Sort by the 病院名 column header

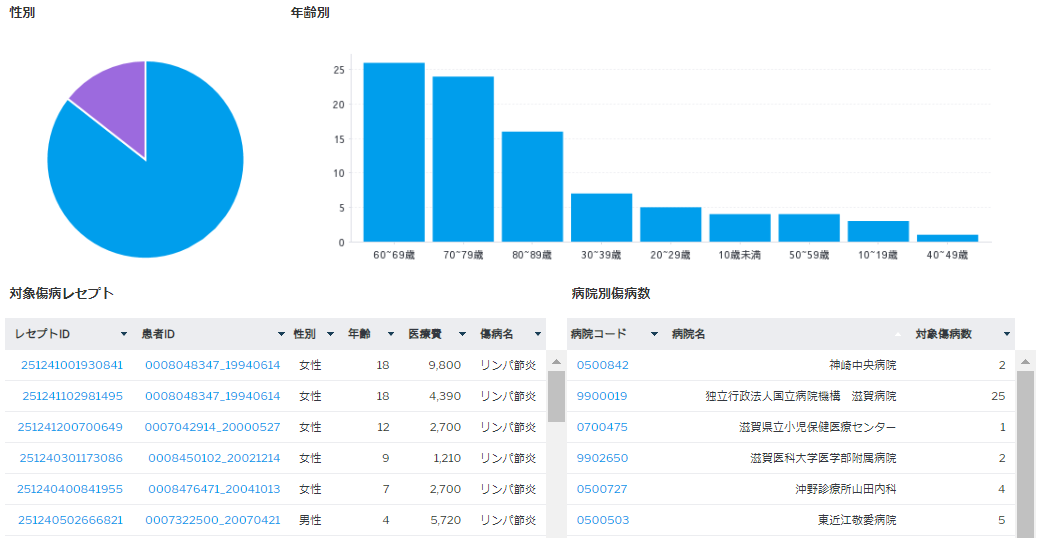coord(688,334)
